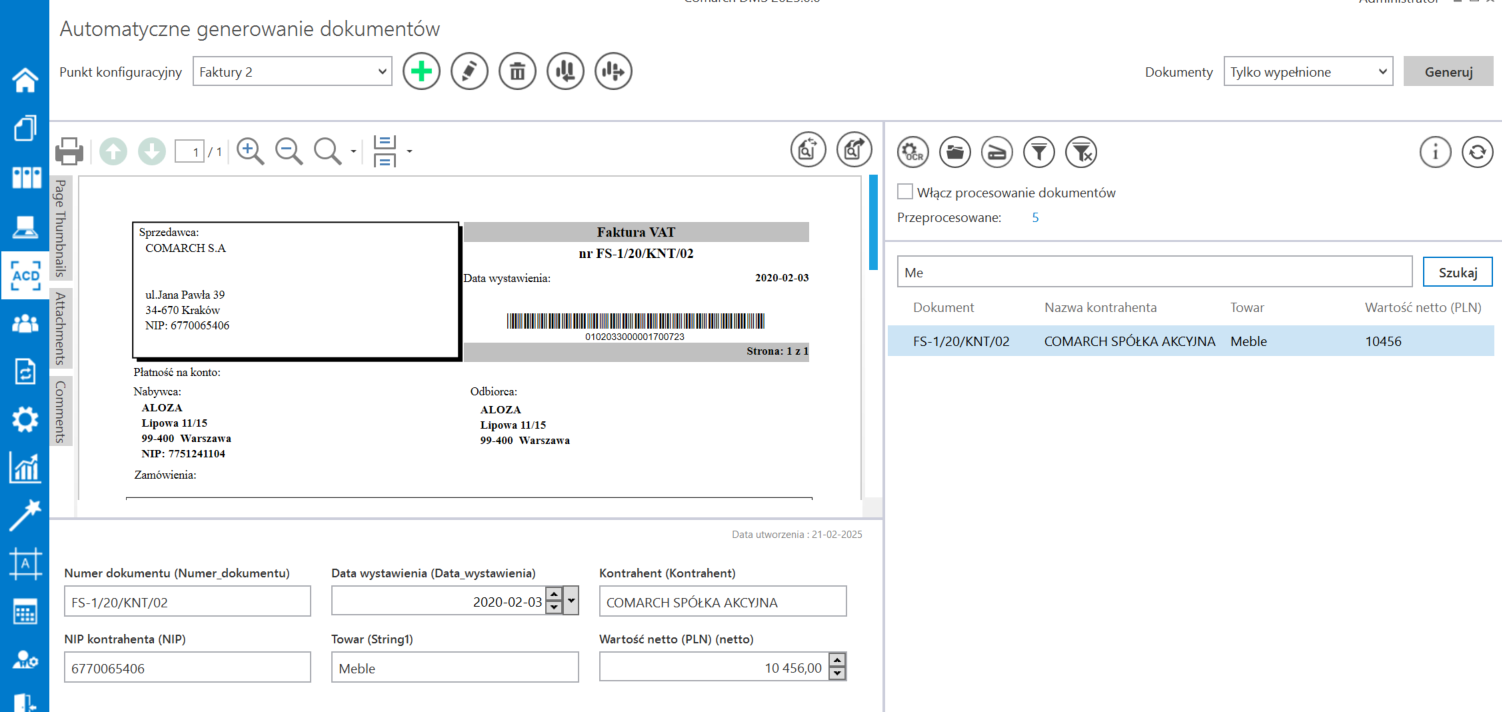
Task: Open the Punkt konfiguracyjny Faktury 2 dropdown
Action: coord(292,72)
